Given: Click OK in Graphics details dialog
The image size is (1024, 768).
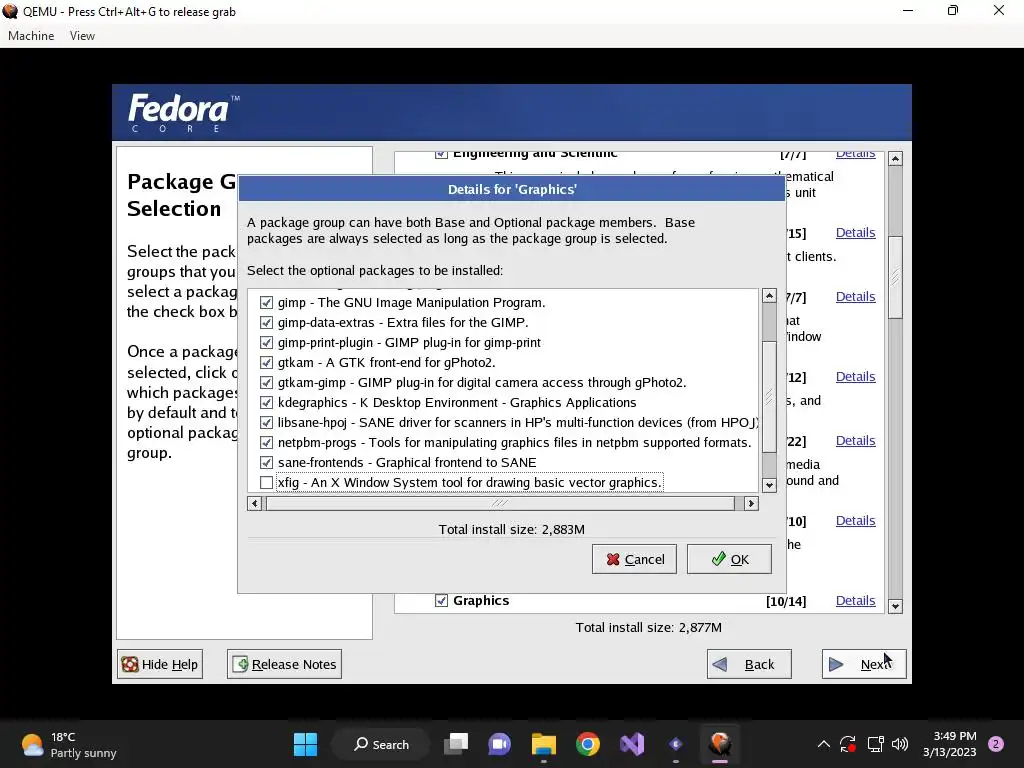Looking at the screenshot, I should (729, 559).
